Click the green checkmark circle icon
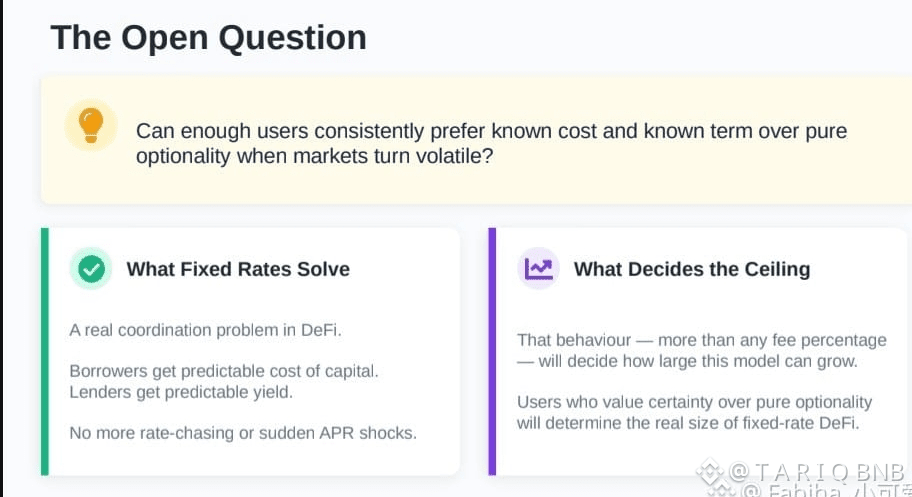 coord(91,269)
